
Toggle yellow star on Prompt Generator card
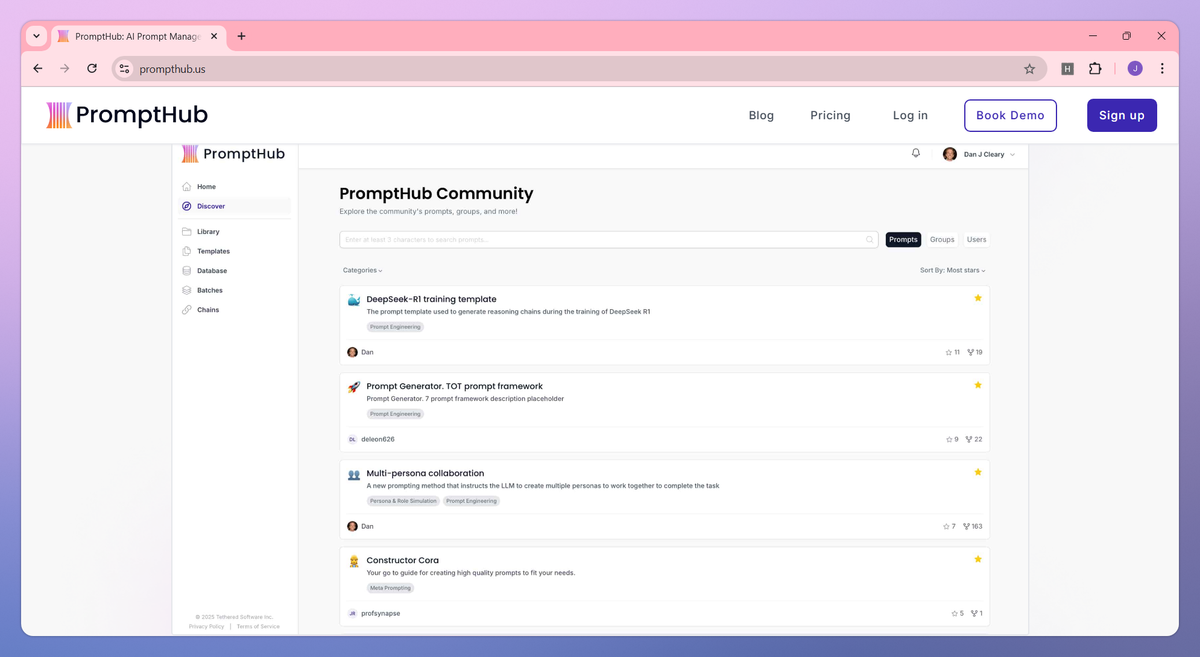[x=978, y=385]
